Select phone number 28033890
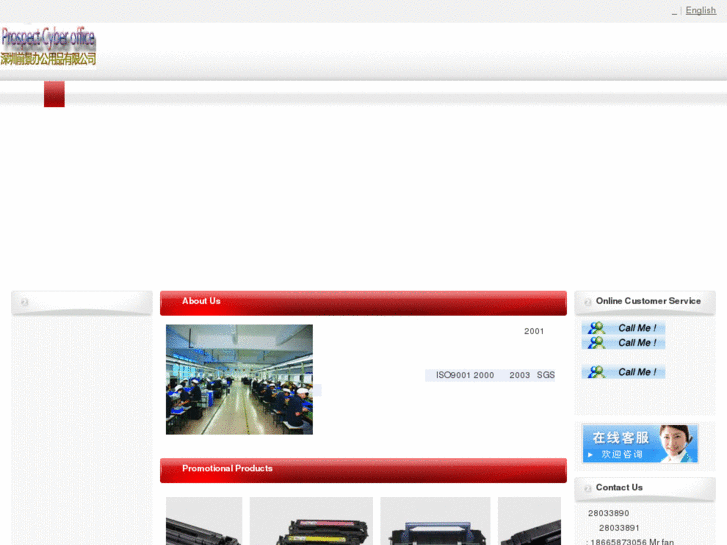Image resolution: width=727 pixels, height=545 pixels. [x=608, y=513]
